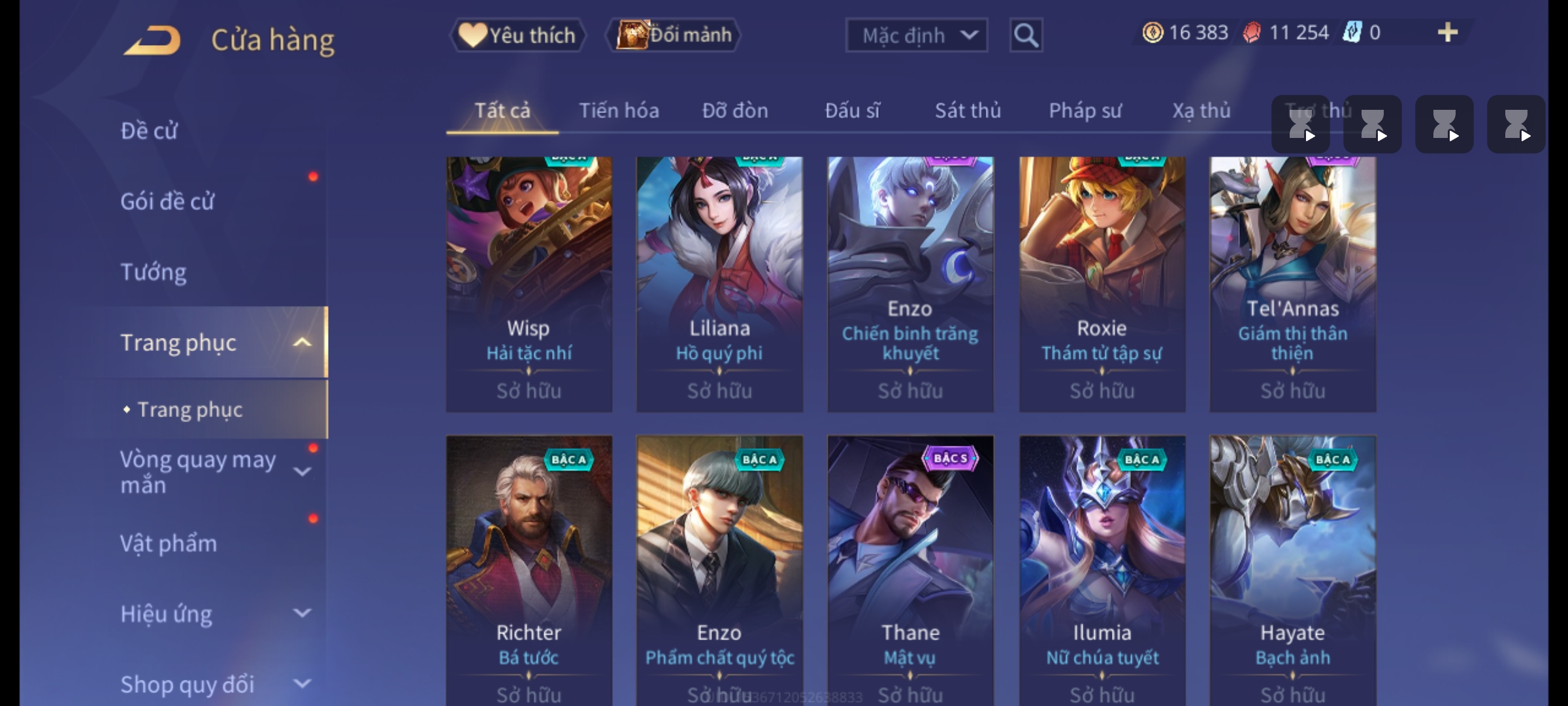Screen dimensions: 1568x706
Task: Expand the Hiệu ứng sidebar section
Action: point(302,613)
